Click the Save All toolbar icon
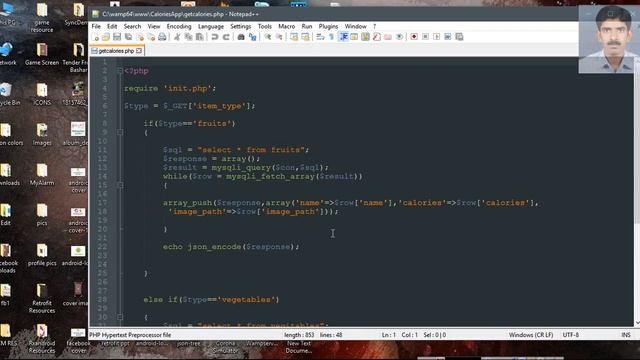The height and width of the screenshot is (360, 640). (128, 37)
